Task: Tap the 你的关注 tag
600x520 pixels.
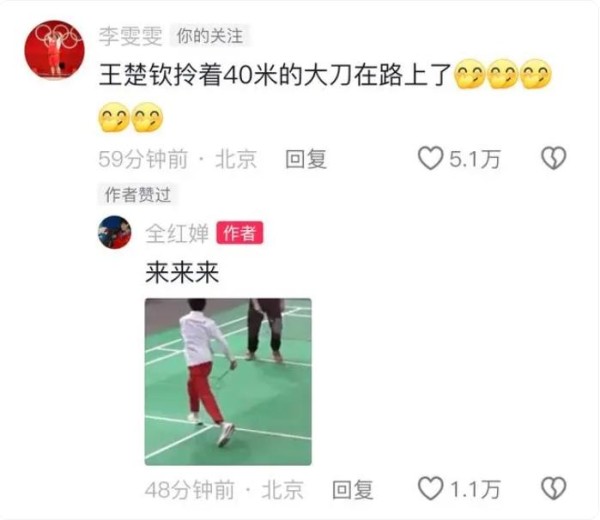Action: point(210,36)
